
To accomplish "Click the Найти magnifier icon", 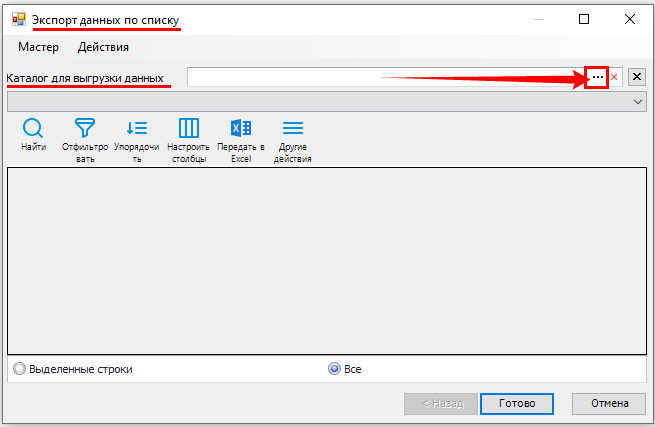I will tap(33, 129).
